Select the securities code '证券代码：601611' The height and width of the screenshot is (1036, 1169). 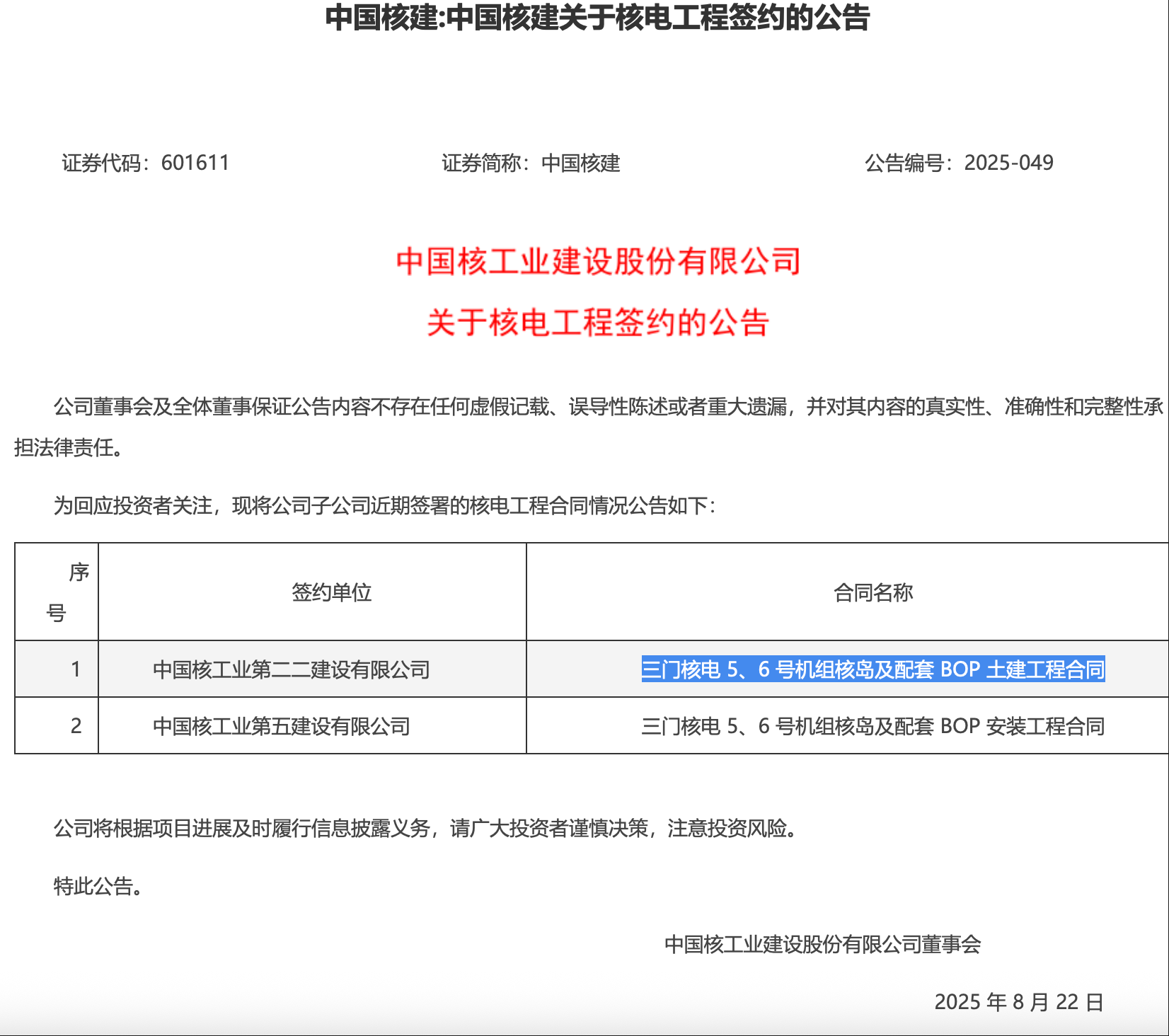click(146, 163)
